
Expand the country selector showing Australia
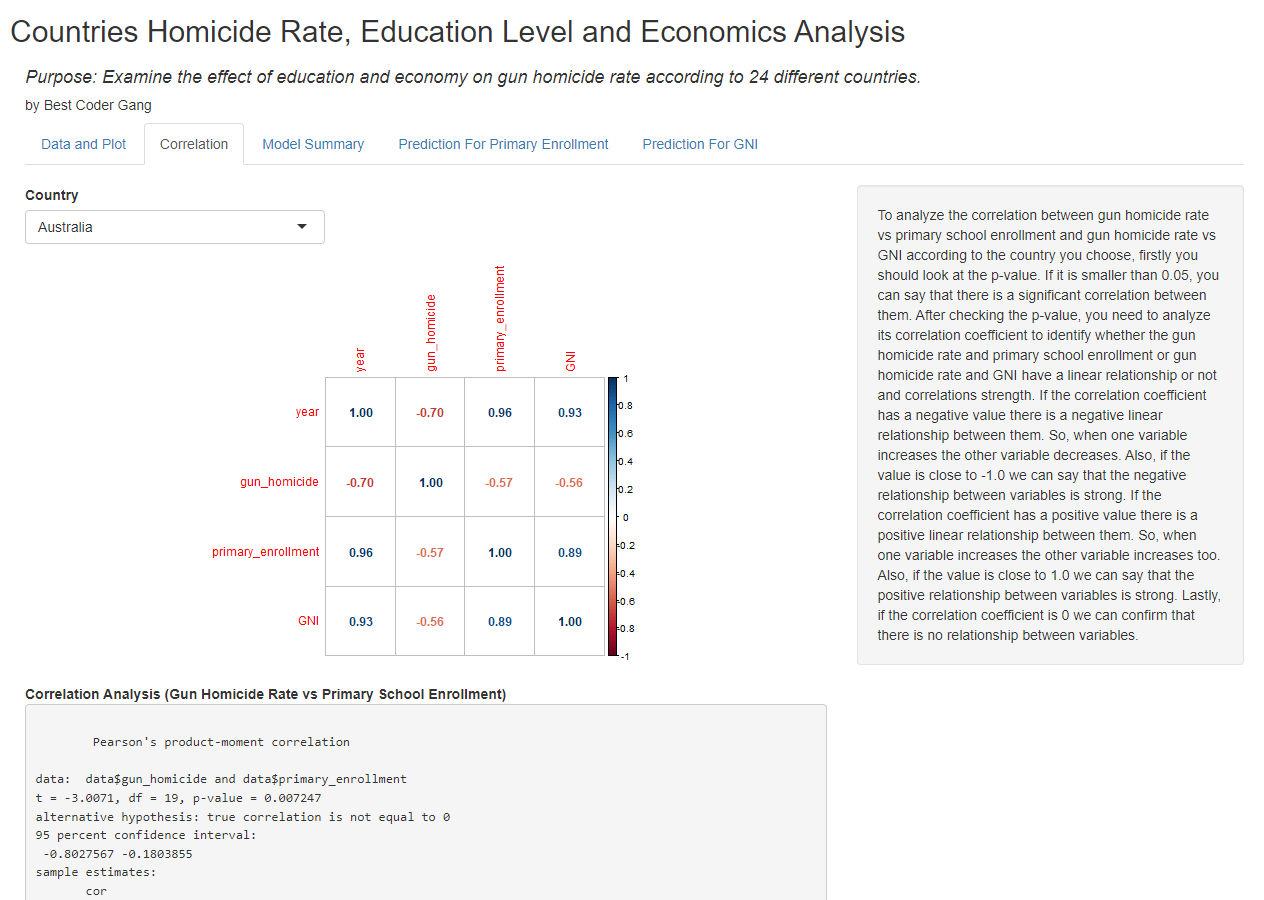coord(174,227)
